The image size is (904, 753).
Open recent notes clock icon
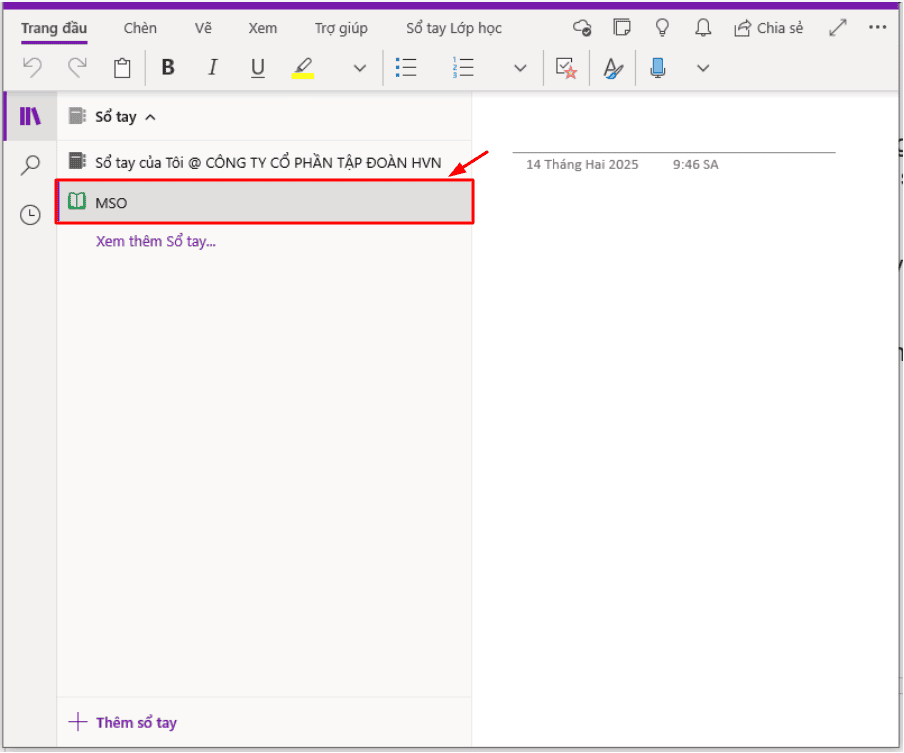30,215
